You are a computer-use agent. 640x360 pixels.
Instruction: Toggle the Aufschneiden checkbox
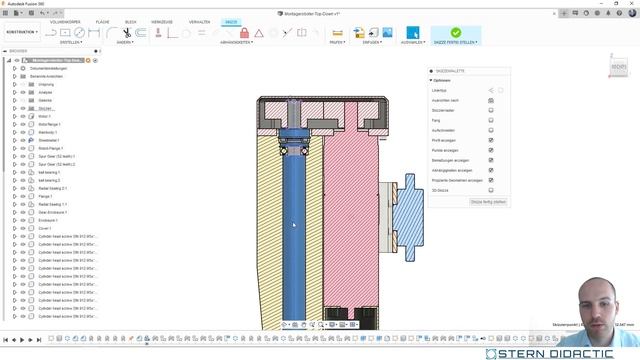(x=491, y=130)
